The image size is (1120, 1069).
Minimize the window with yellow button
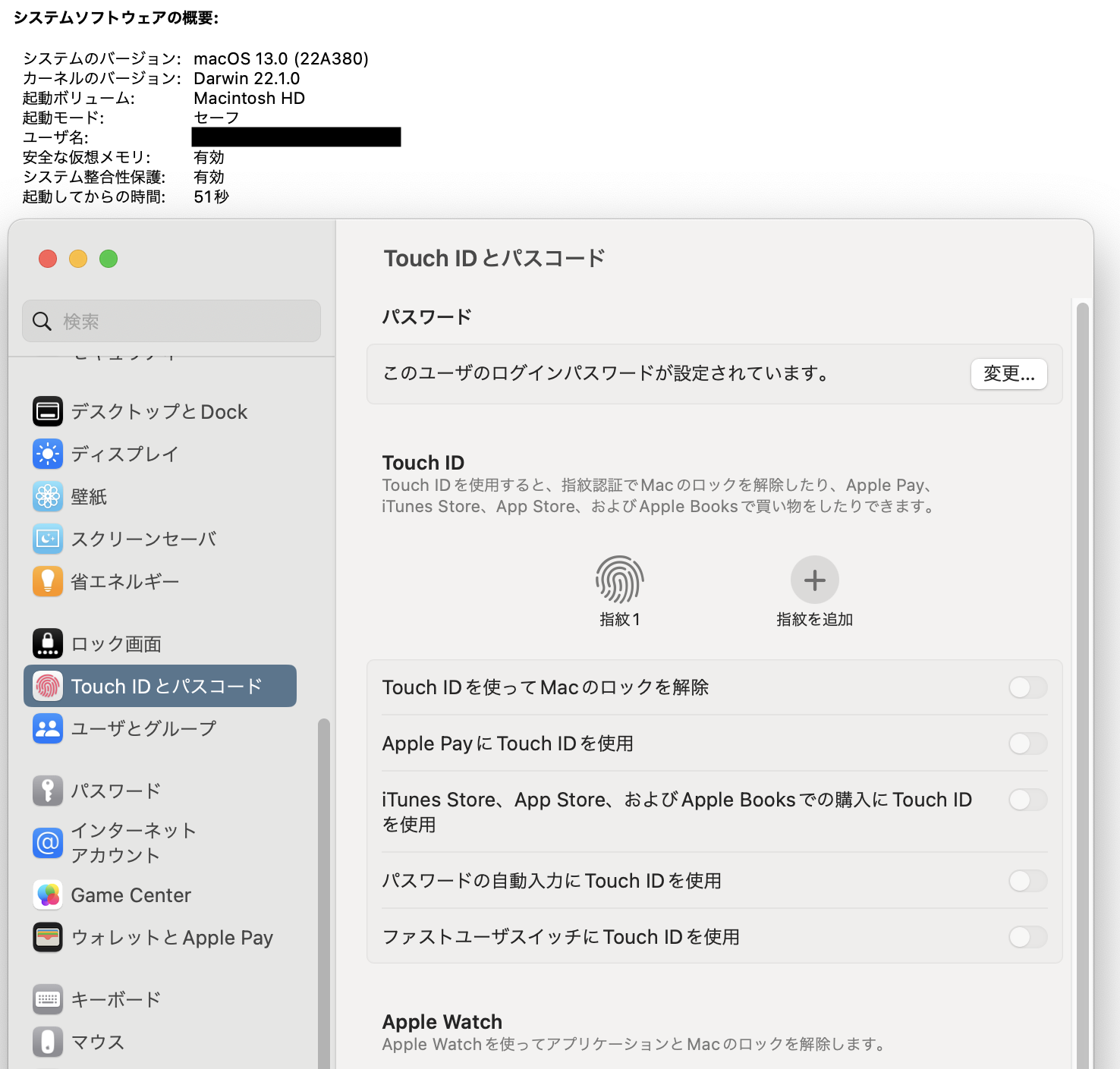point(78,259)
